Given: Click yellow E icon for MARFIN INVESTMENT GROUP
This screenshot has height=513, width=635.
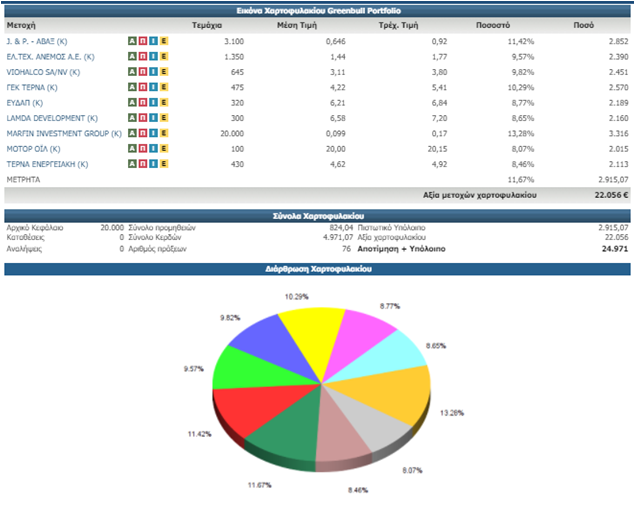Looking at the screenshot, I should 164,133.
